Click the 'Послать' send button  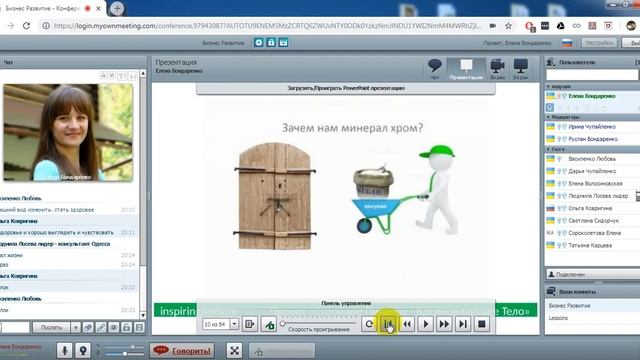coord(51,327)
